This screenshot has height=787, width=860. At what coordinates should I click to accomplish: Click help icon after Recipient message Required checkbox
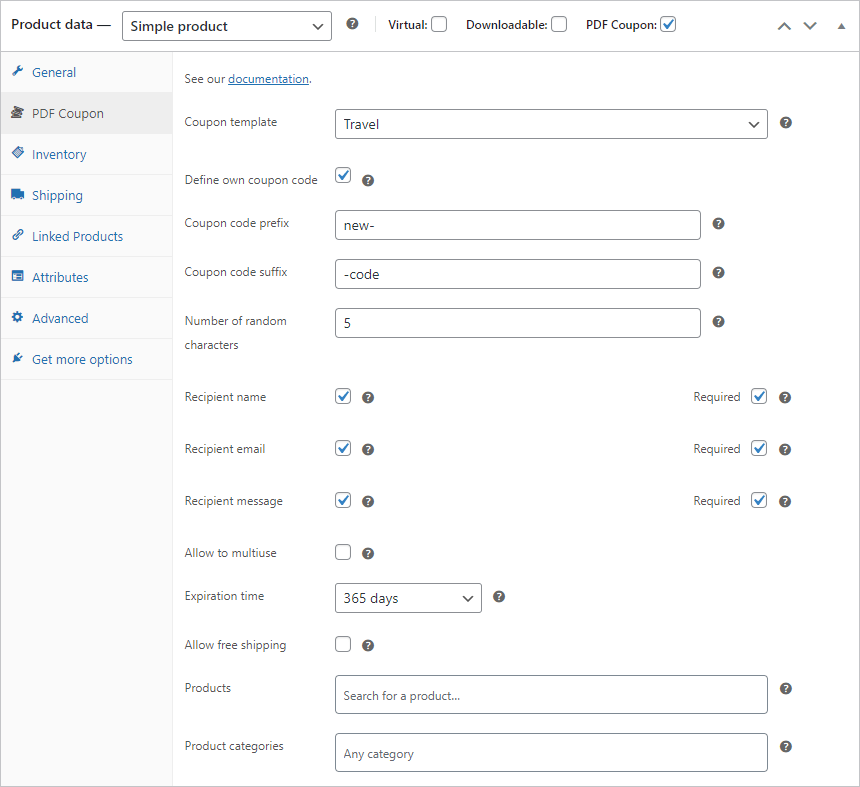coord(785,501)
